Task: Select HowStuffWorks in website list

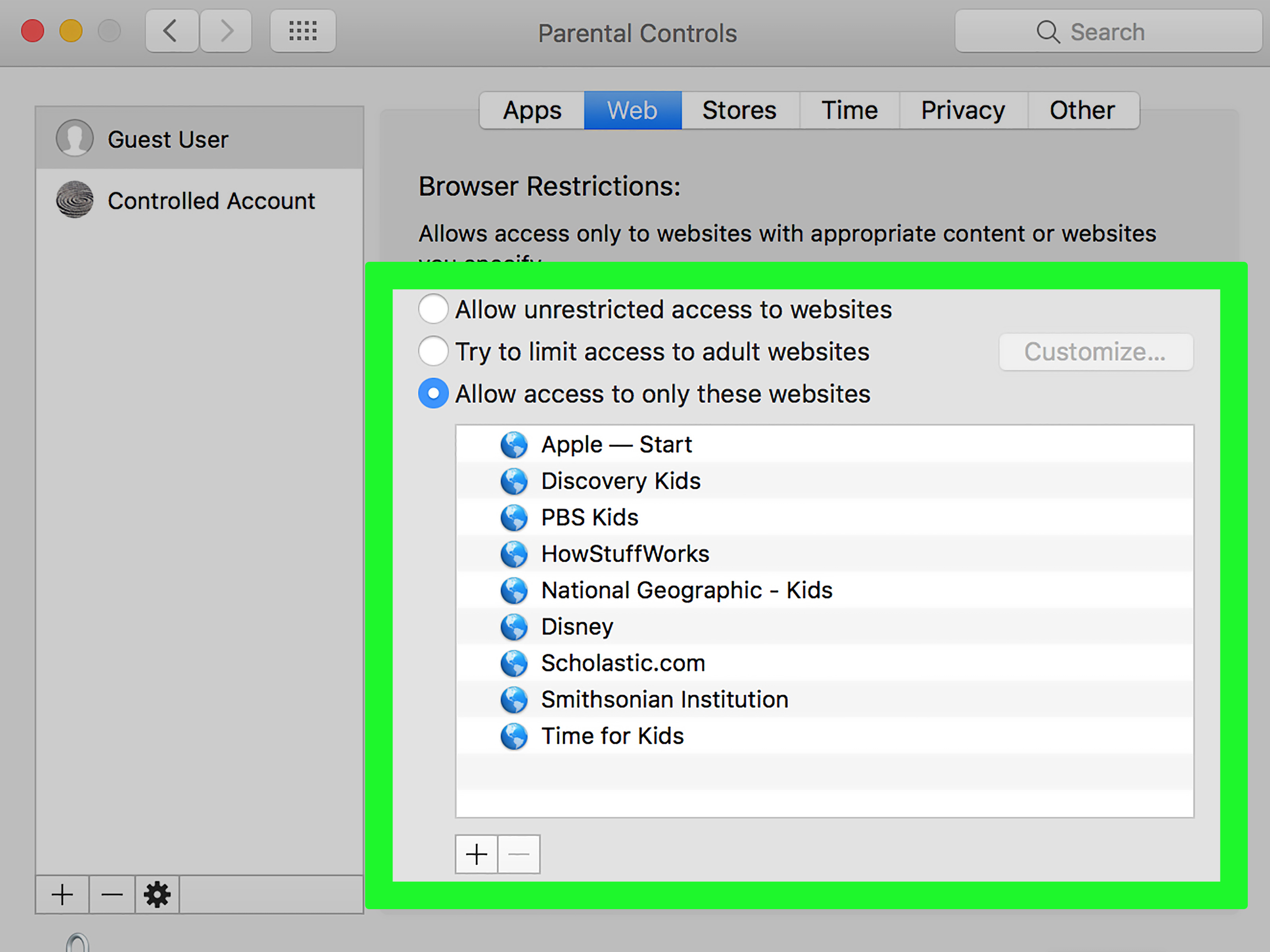Action: click(x=824, y=554)
